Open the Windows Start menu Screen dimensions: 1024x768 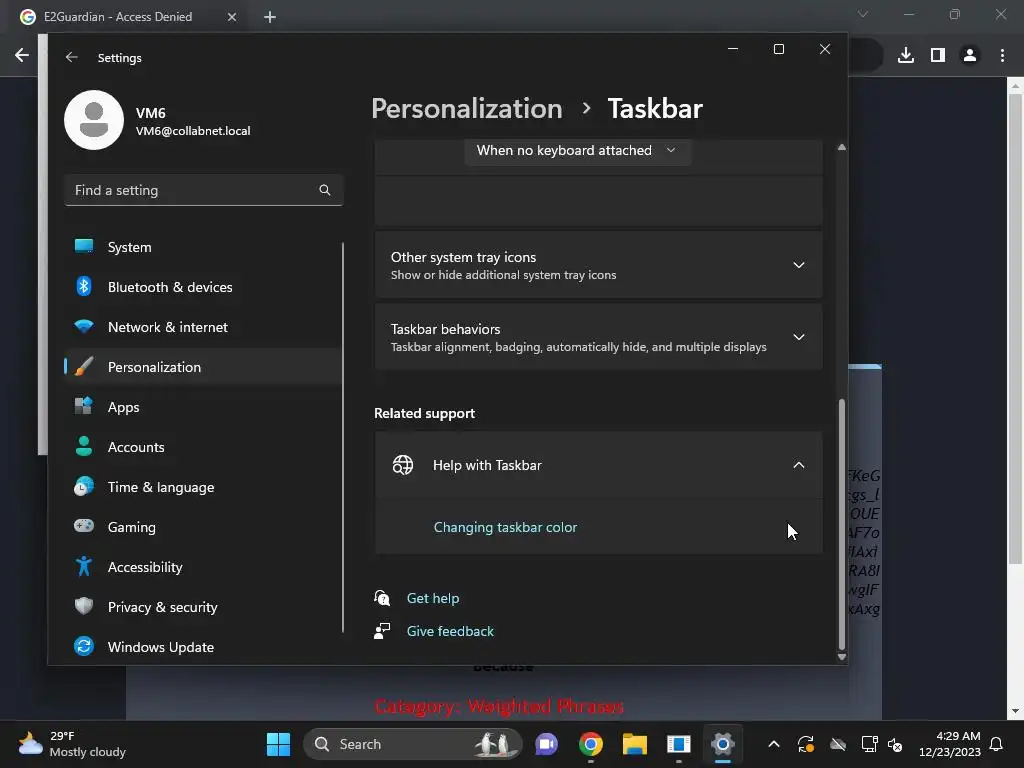[278, 744]
